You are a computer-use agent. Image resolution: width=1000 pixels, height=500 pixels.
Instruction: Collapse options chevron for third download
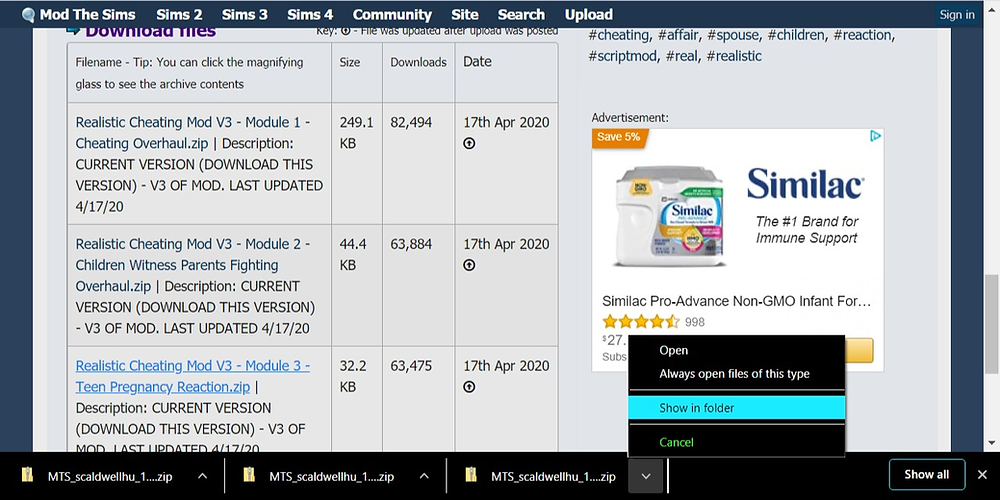coord(645,476)
